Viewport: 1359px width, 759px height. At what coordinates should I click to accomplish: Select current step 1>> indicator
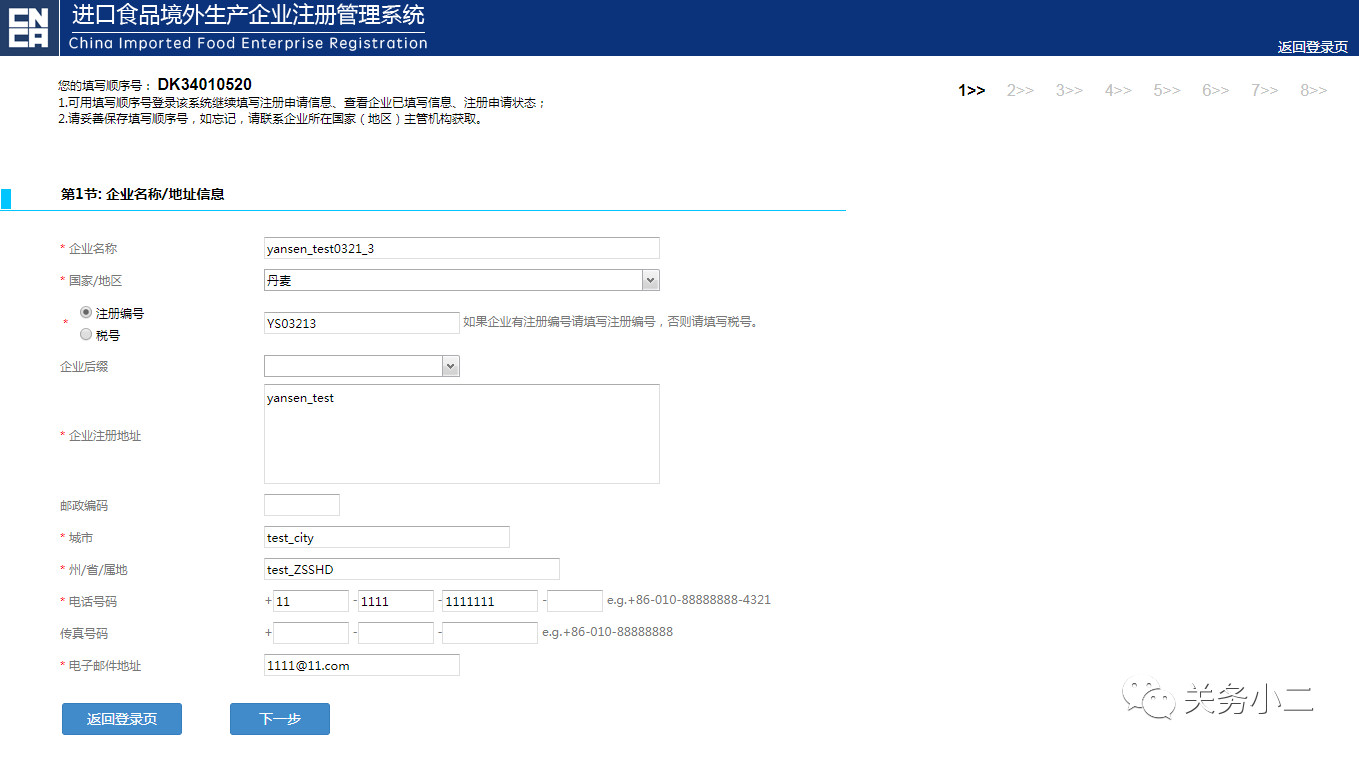(x=971, y=90)
